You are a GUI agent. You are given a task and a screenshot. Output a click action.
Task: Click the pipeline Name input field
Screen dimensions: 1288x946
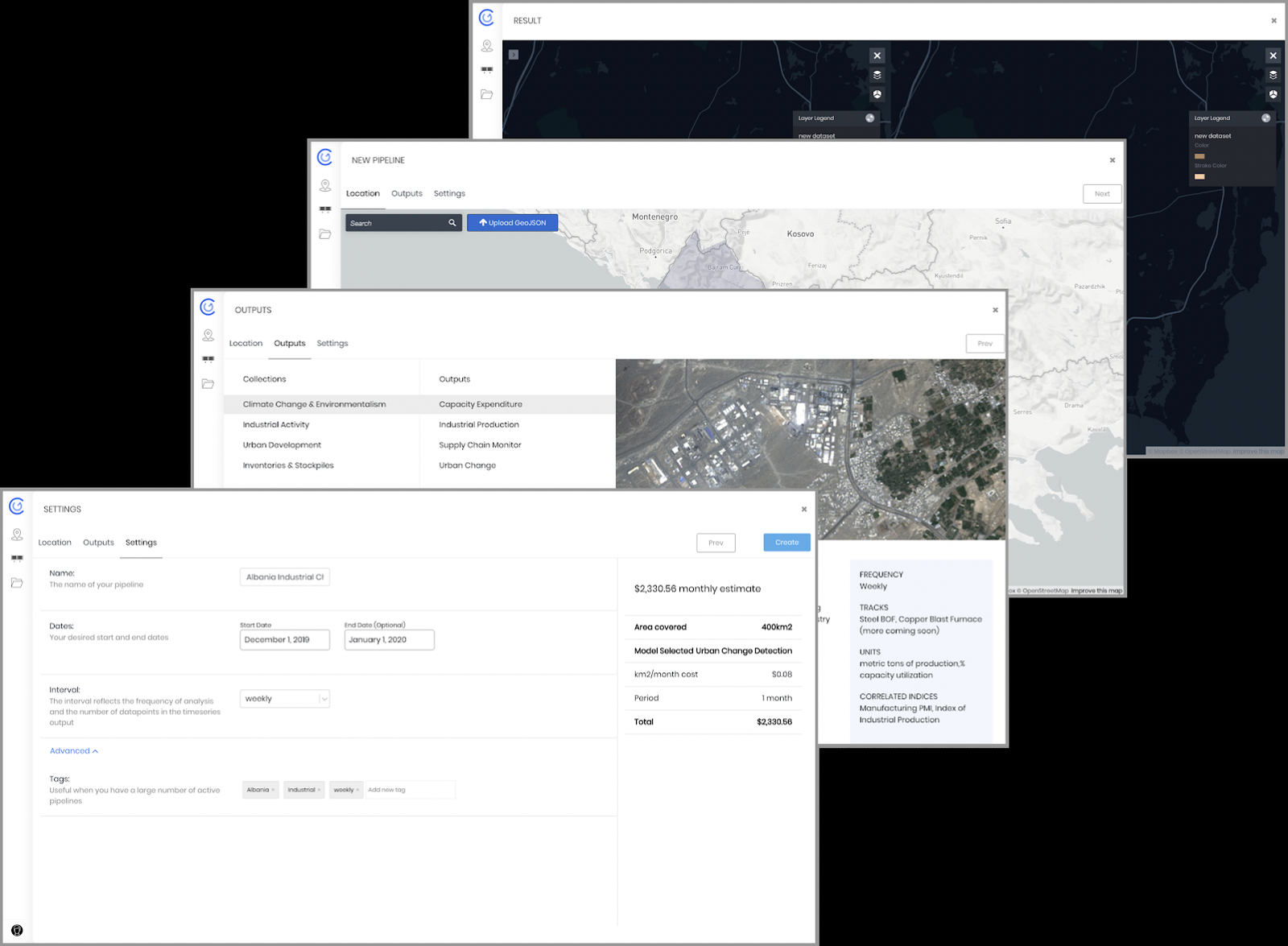[285, 577]
